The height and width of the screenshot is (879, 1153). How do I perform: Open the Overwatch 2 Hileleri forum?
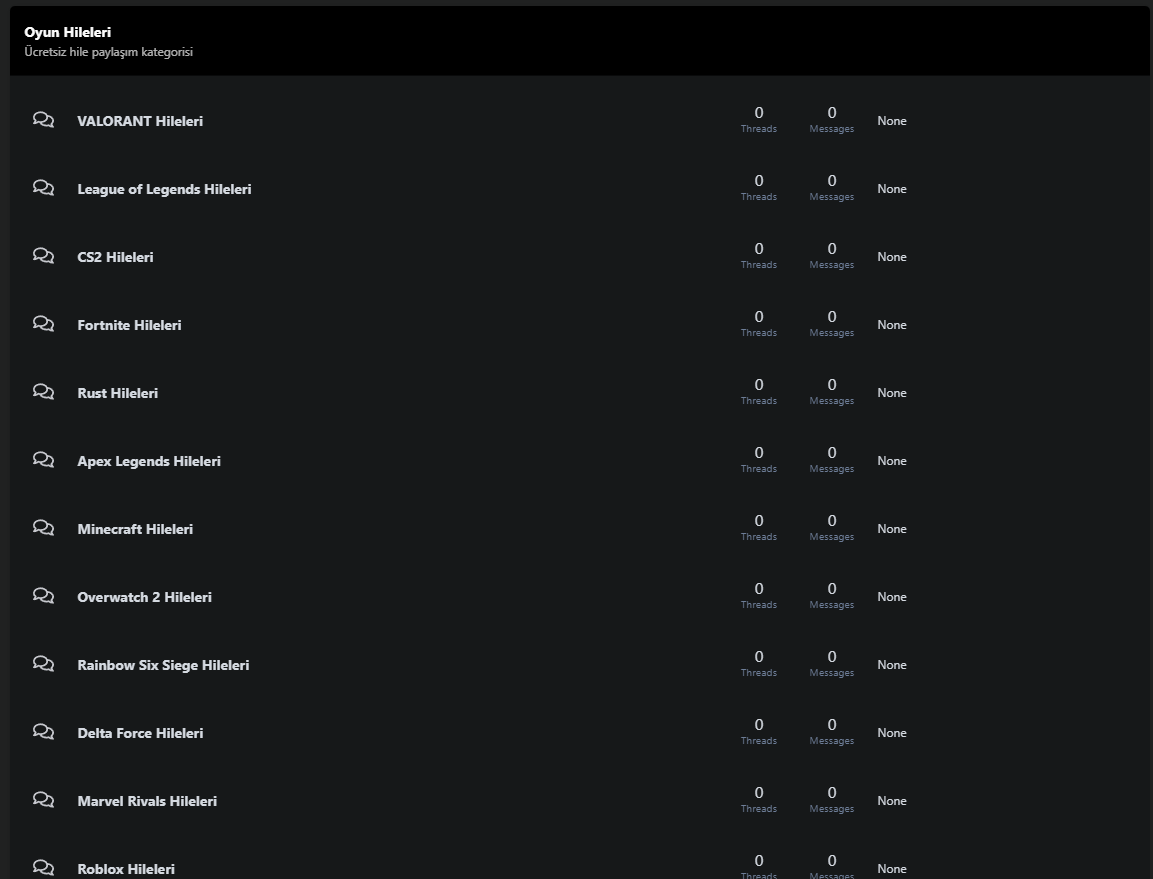144,597
